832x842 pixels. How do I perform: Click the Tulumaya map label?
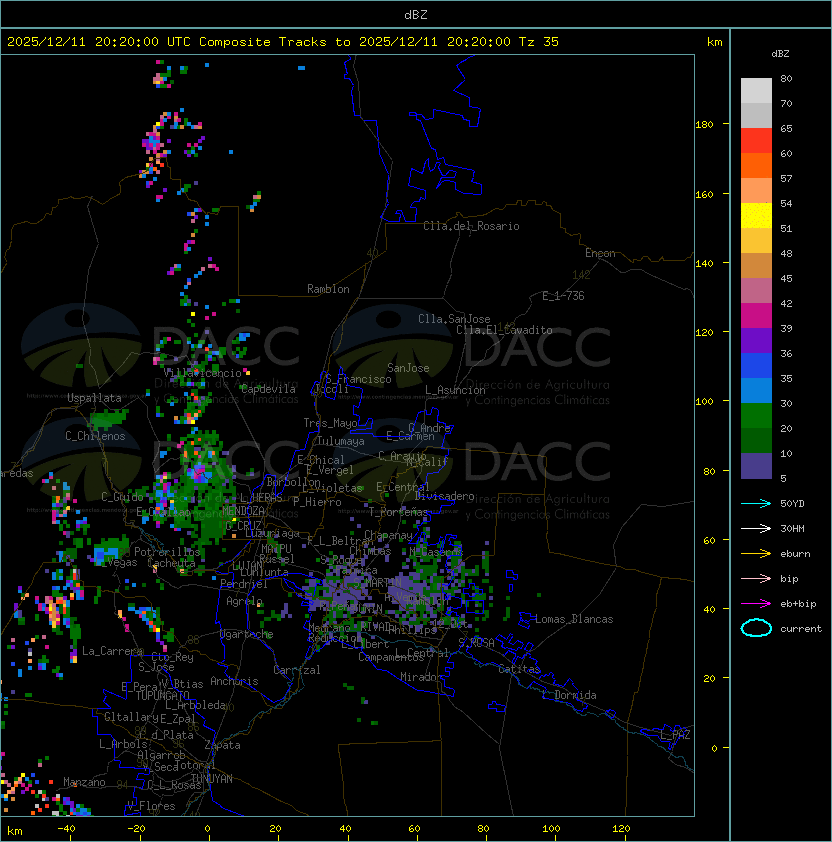pos(341,441)
